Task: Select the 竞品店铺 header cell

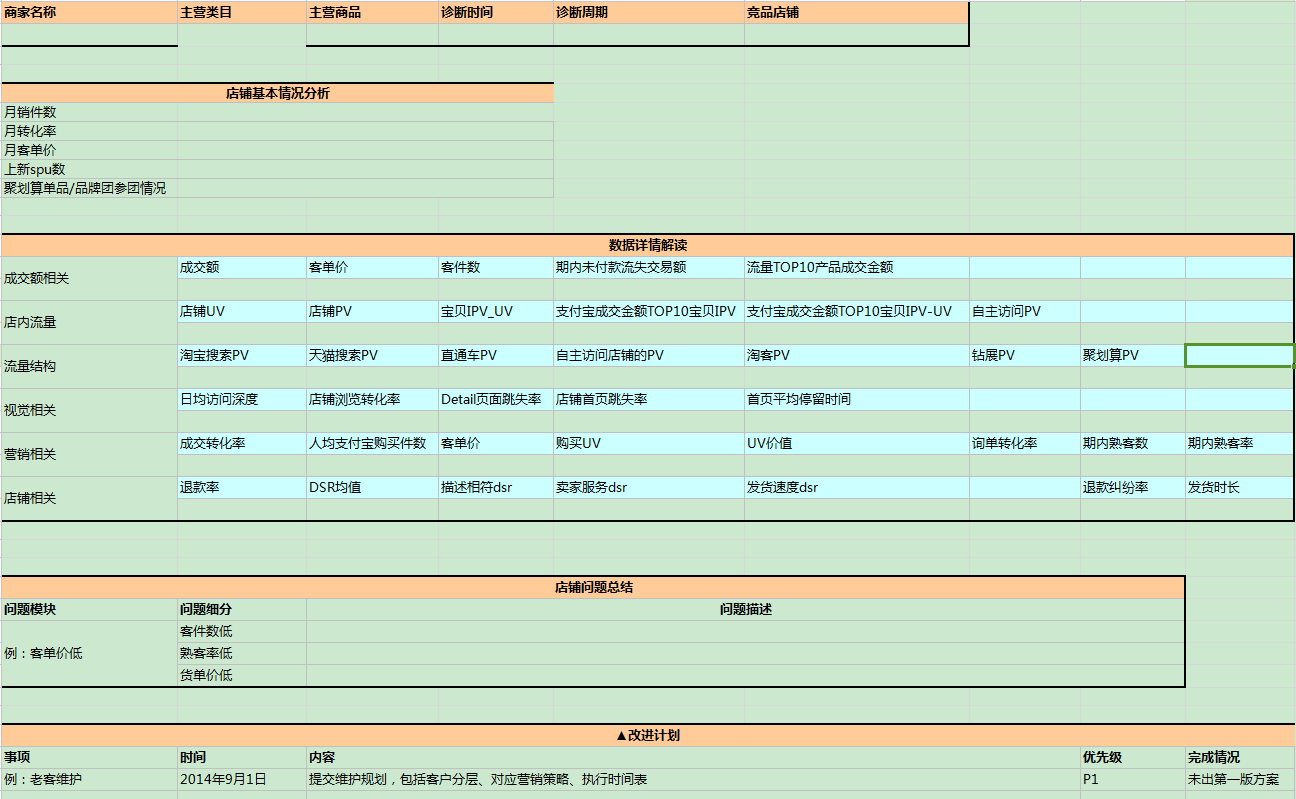Action: click(x=857, y=13)
